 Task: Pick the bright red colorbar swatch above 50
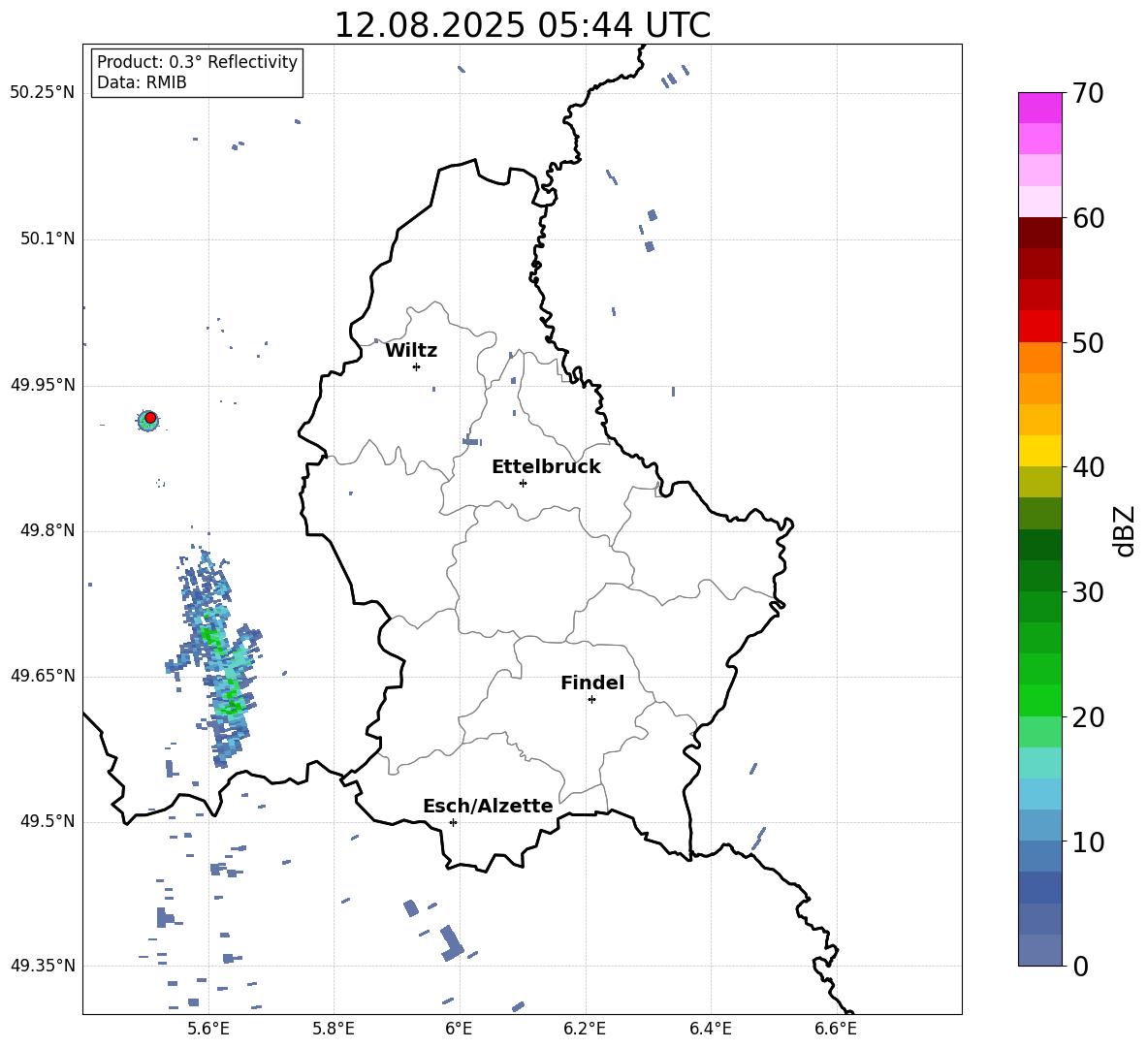pyautogui.click(x=1039, y=327)
